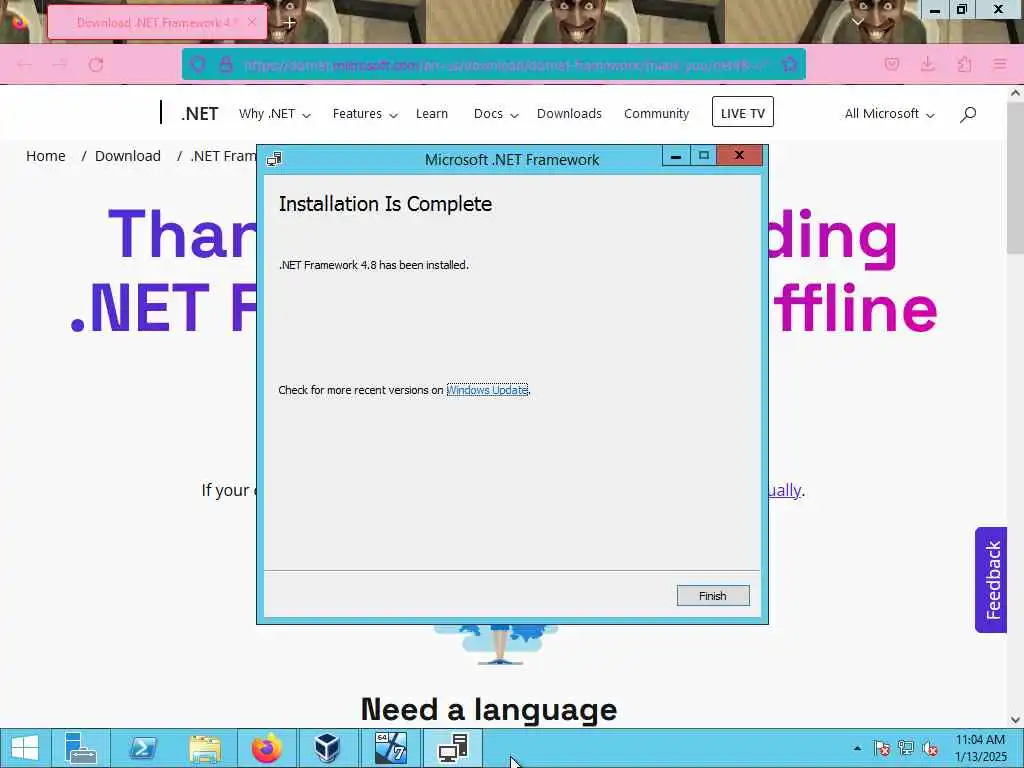Image resolution: width=1024 pixels, height=768 pixels.
Task: Close the Microsoft .NET Framework dialog
Action: pos(739,155)
